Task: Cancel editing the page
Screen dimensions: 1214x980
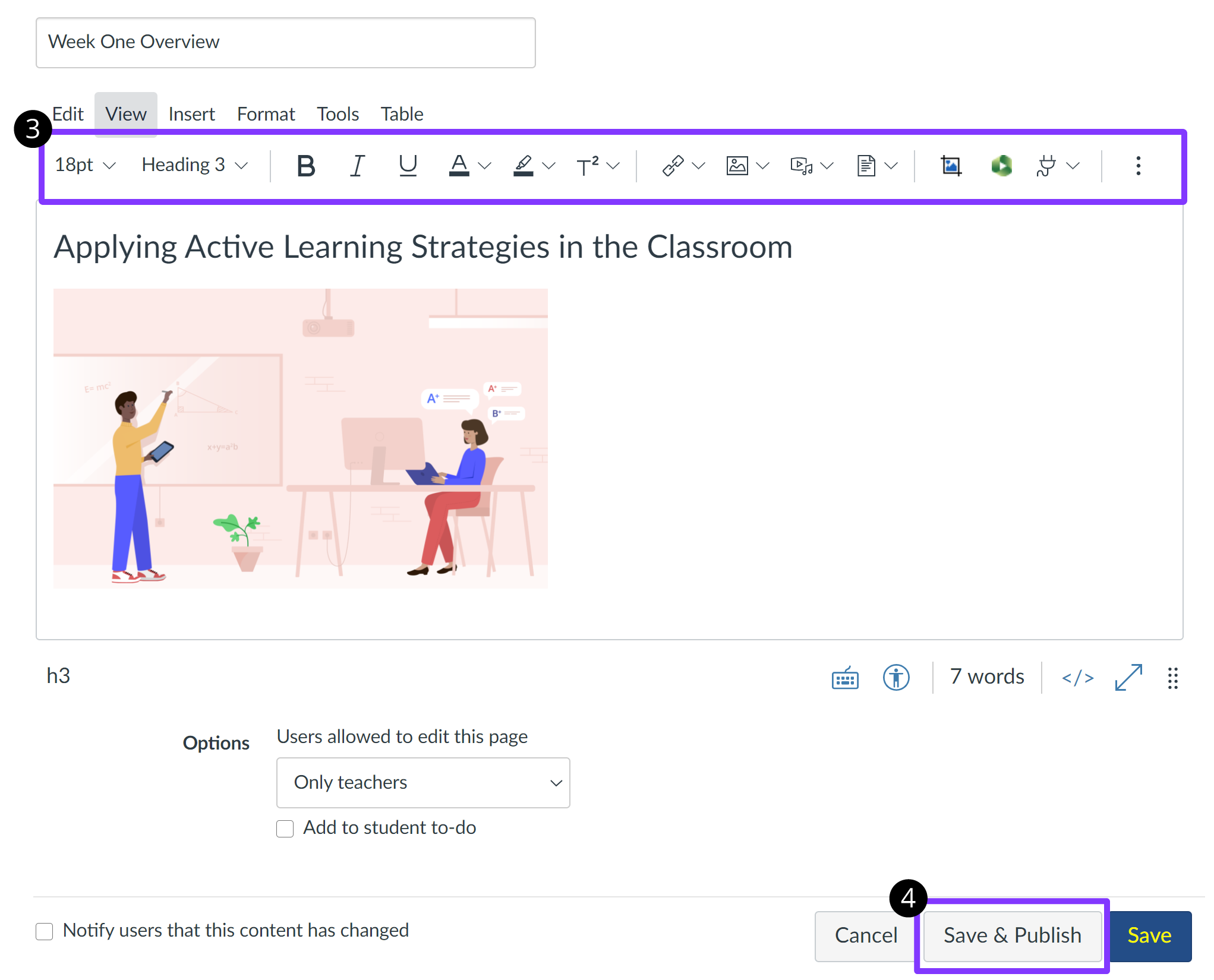Action: pos(866,935)
